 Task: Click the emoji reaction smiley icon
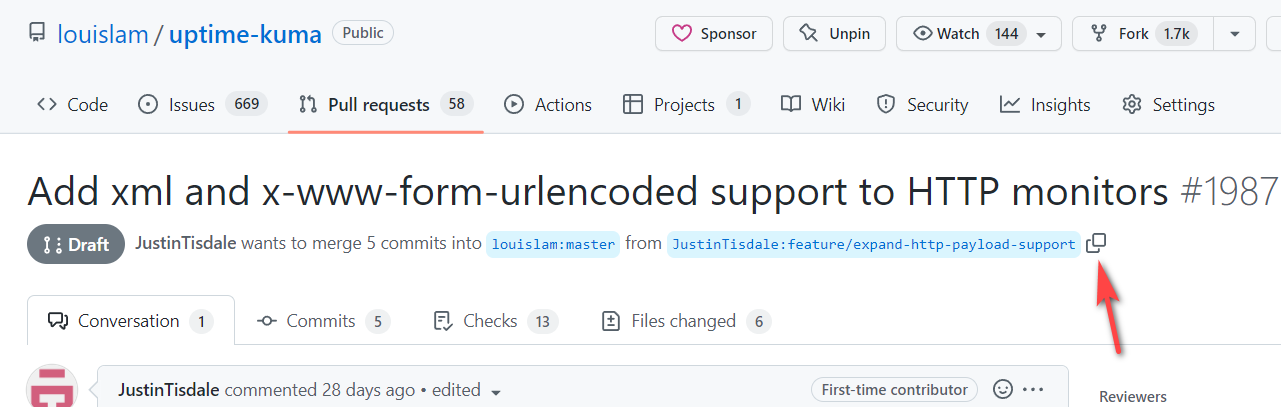(x=1003, y=389)
